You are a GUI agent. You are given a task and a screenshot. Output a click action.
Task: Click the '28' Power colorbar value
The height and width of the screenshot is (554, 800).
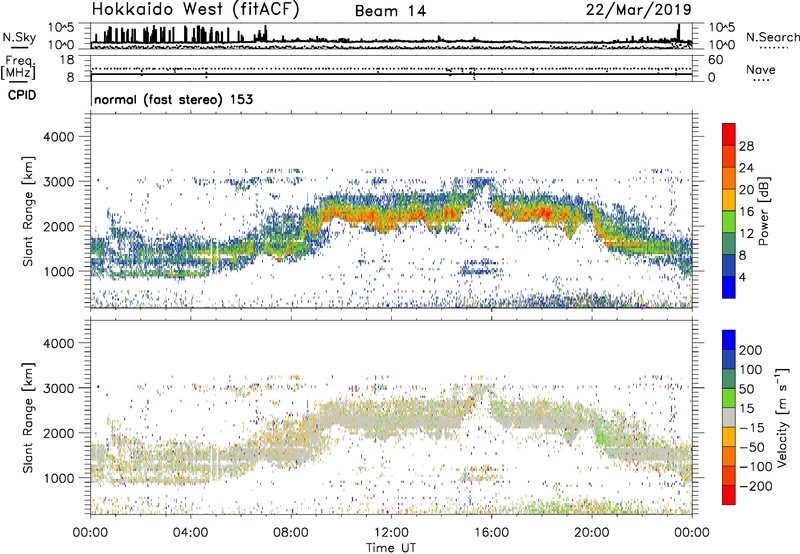point(746,146)
